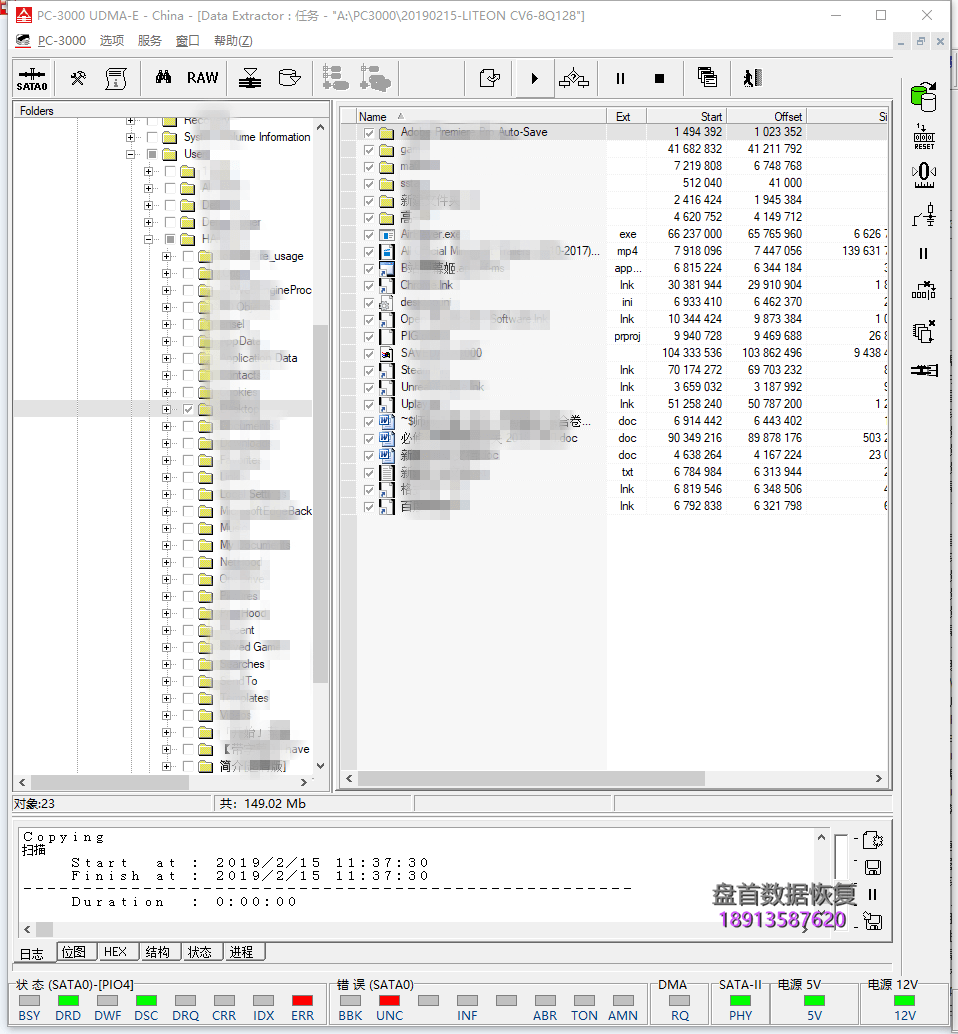Click the green database cylinder icon
The width and height of the screenshot is (958, 1034).
924,96
